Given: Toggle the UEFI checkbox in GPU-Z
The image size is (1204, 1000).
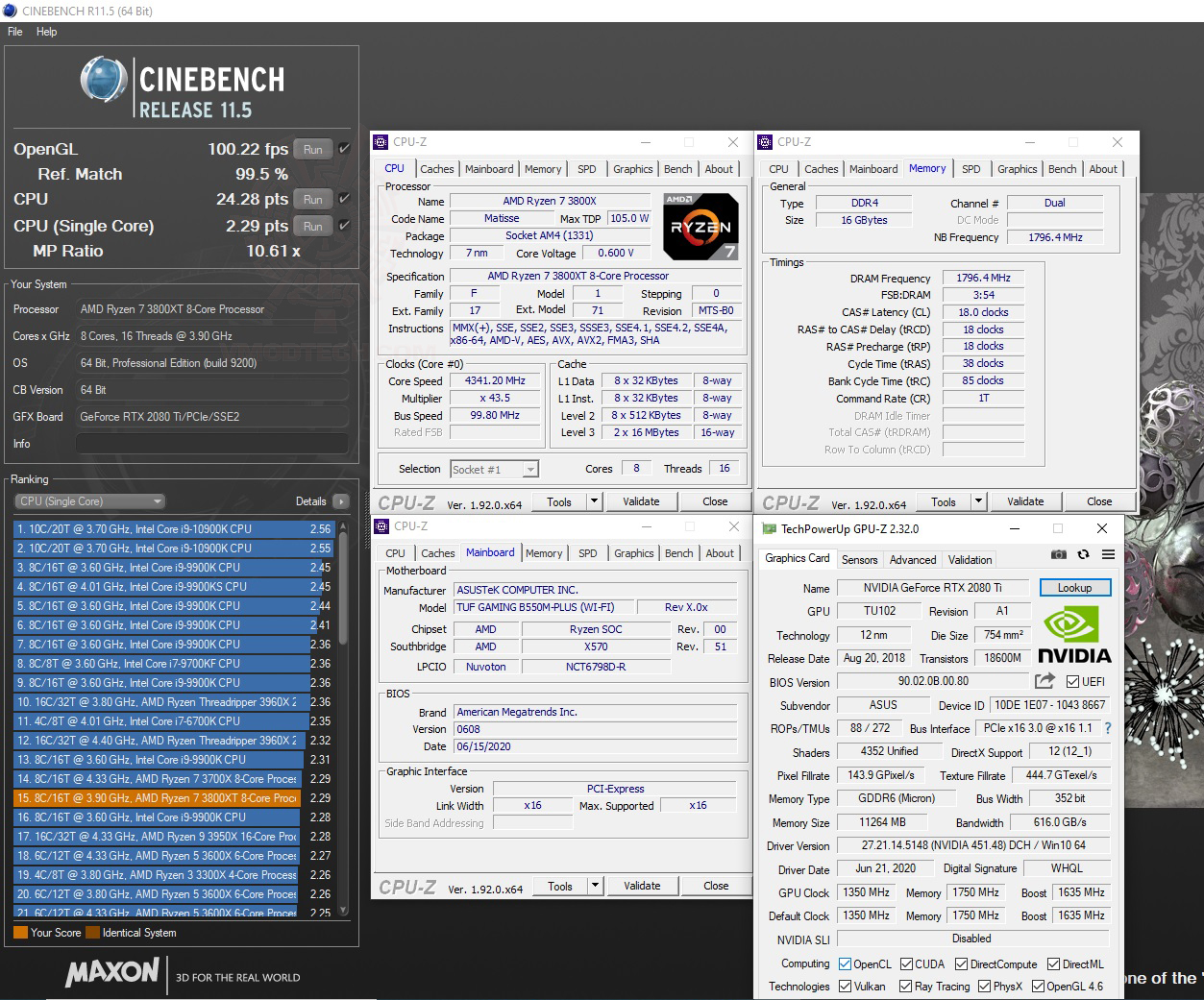Looking at the screenshot, I should click(1072, 681).
